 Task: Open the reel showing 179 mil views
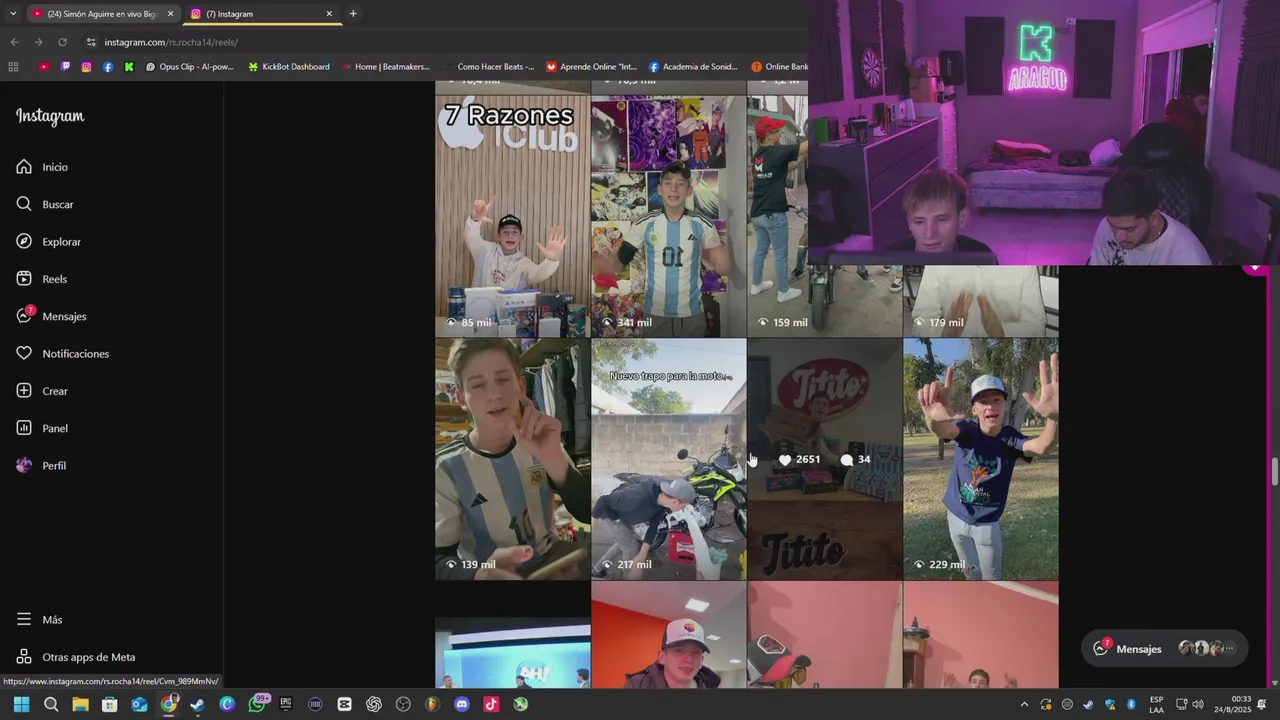tap(980, 300)
